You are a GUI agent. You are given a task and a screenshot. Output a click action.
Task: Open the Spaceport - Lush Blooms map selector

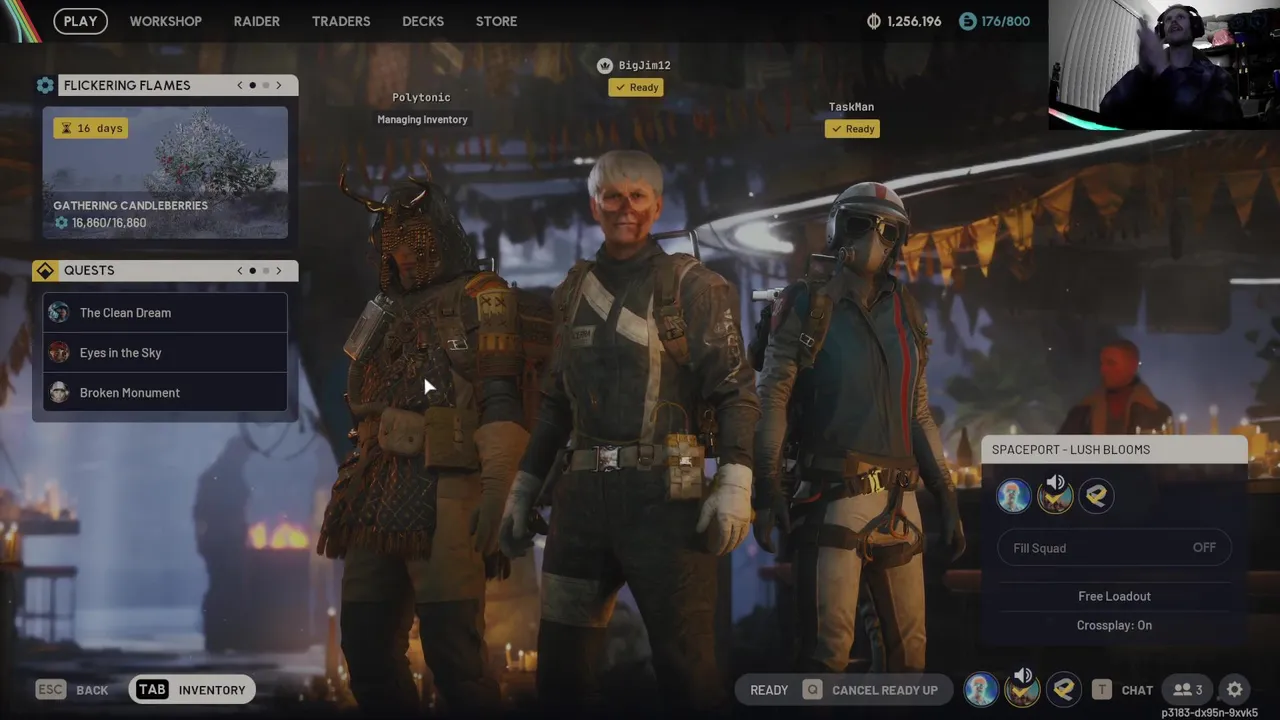click(1114, 450)
